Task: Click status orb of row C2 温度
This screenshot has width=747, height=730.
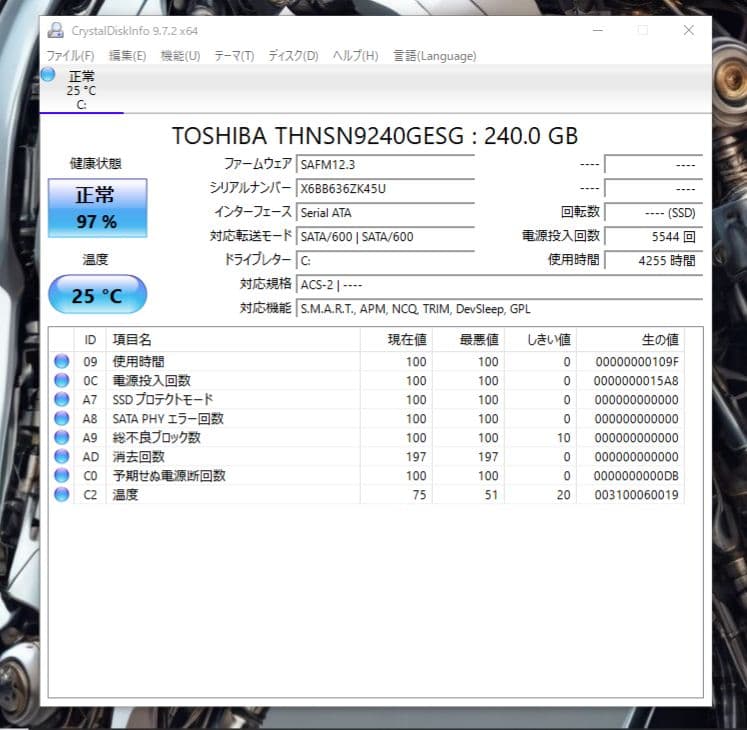Action: [61, 495]
